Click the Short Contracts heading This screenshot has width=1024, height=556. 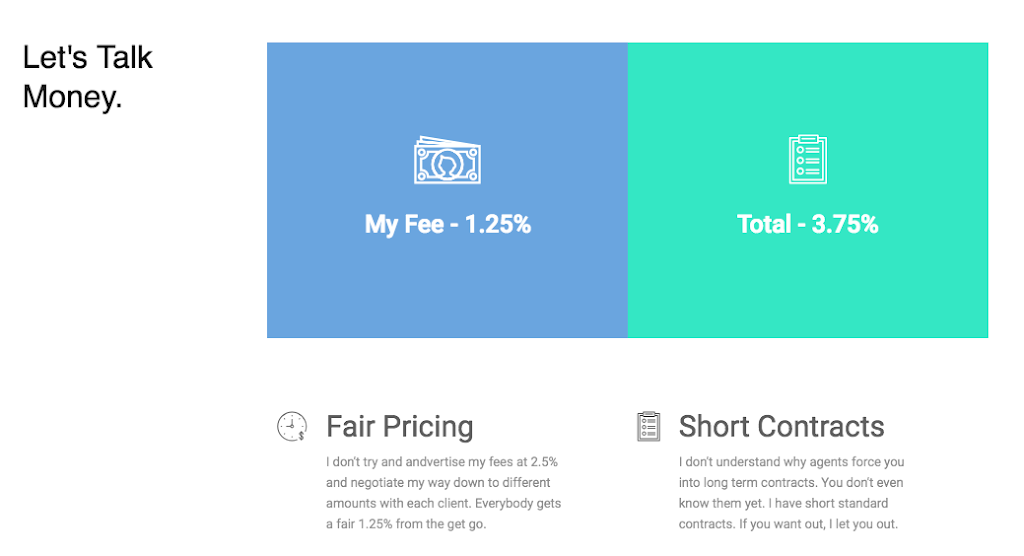(782, 427)
